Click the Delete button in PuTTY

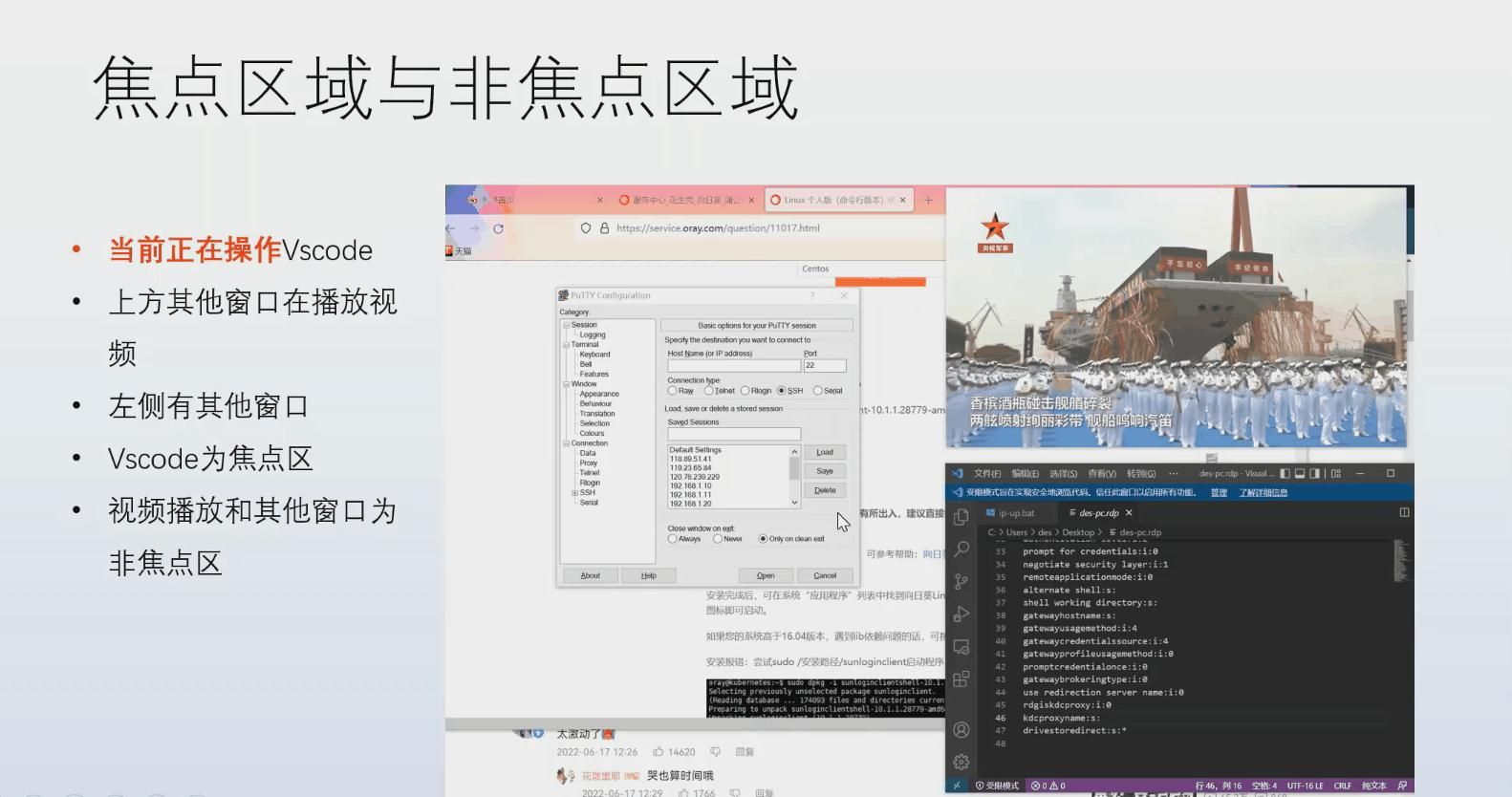click(825, 490)
